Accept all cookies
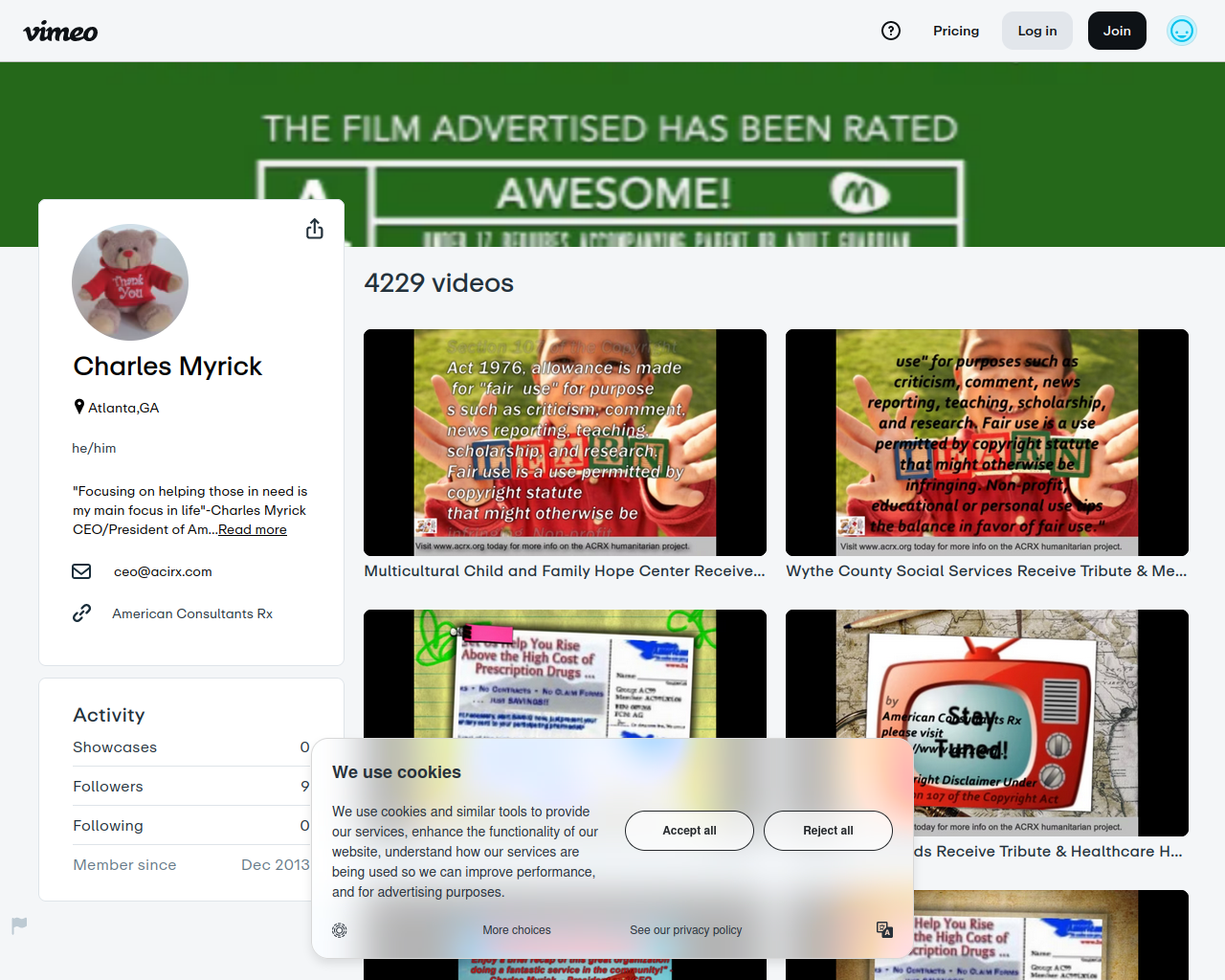Screen dimensions: 1225x980 pyautogui.click(x=689, y=831)
